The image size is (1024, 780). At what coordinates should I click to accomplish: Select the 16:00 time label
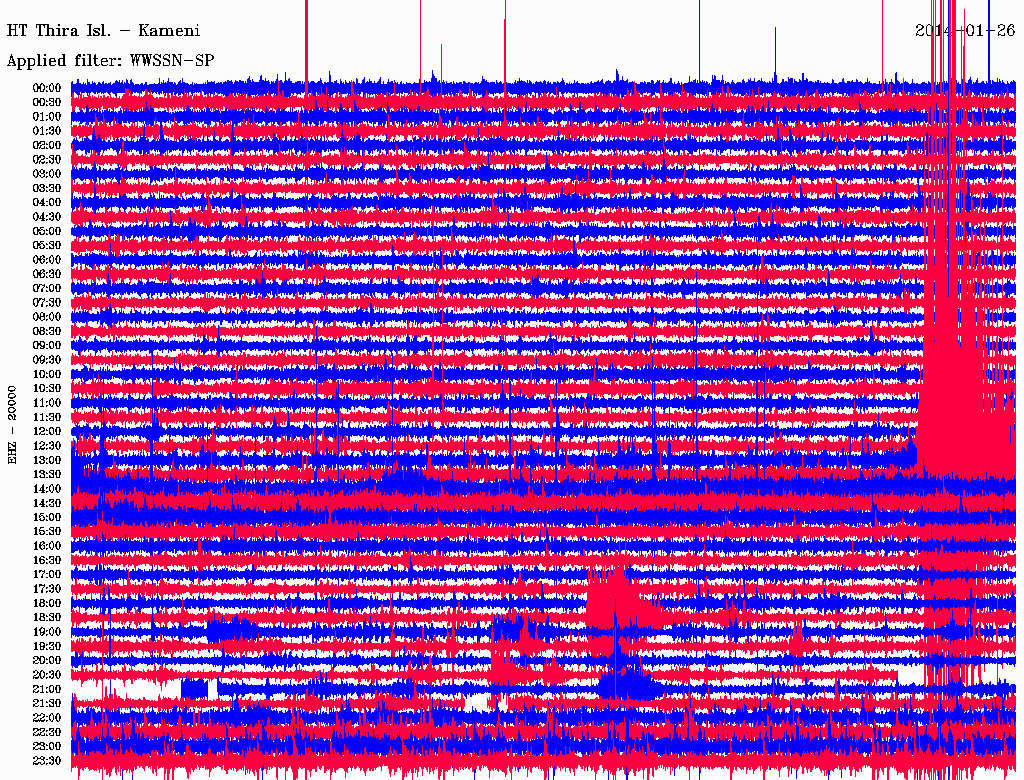[47, 546]
